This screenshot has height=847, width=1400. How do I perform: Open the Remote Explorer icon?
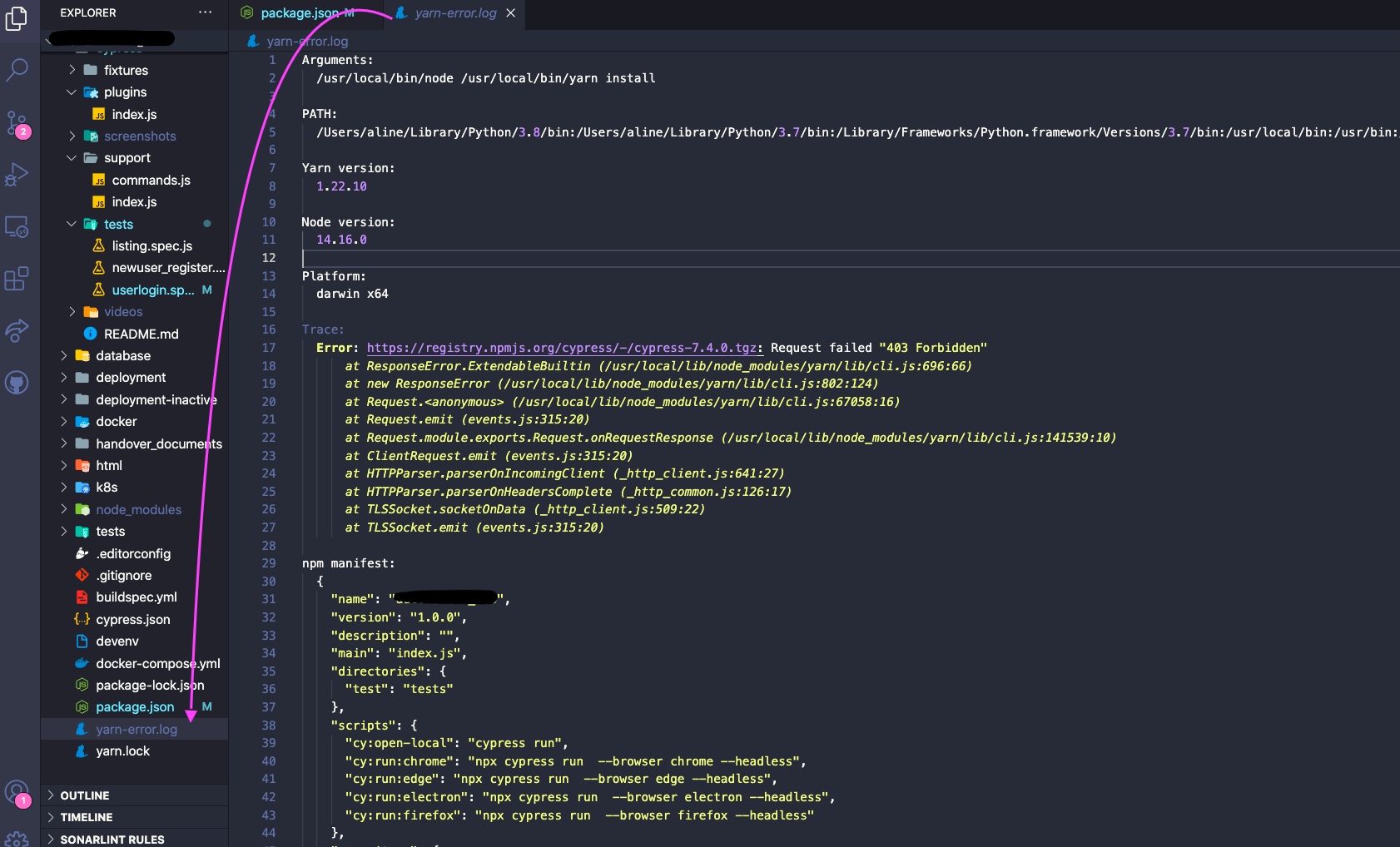click(x=17, y=226)
